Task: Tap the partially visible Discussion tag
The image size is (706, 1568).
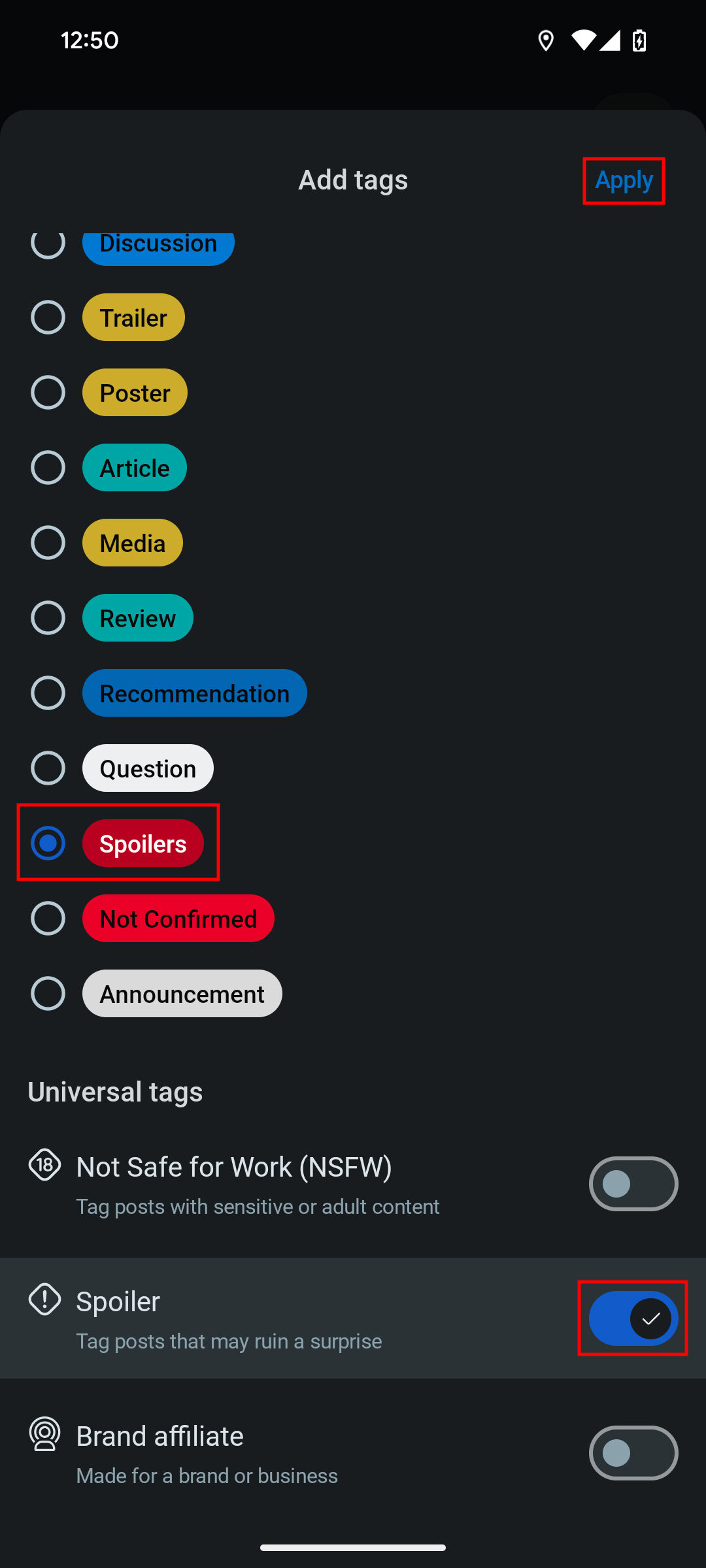Action: (x=158, y=247)
